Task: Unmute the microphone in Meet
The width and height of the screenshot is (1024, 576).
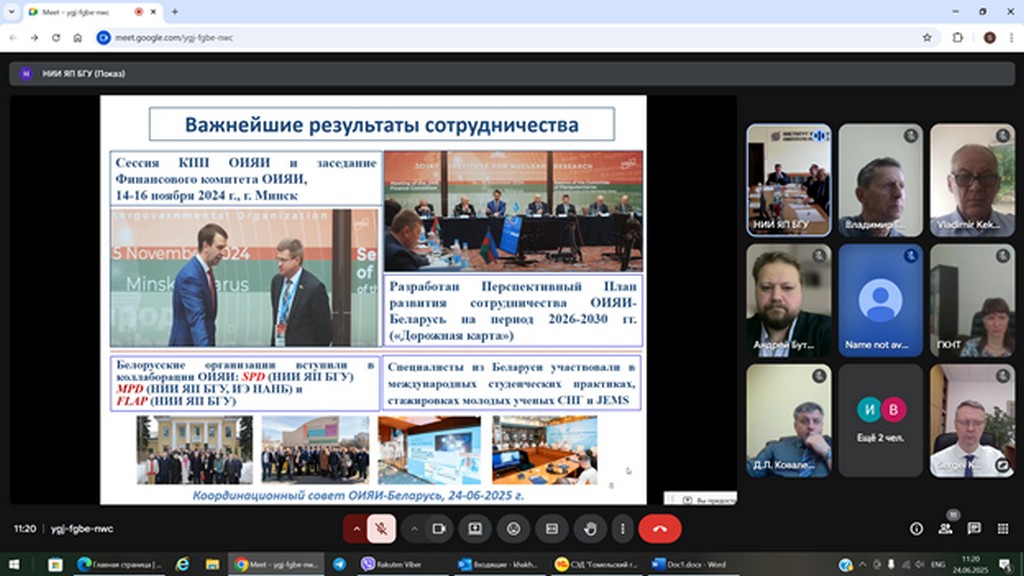Action: (x=380, y=528)
